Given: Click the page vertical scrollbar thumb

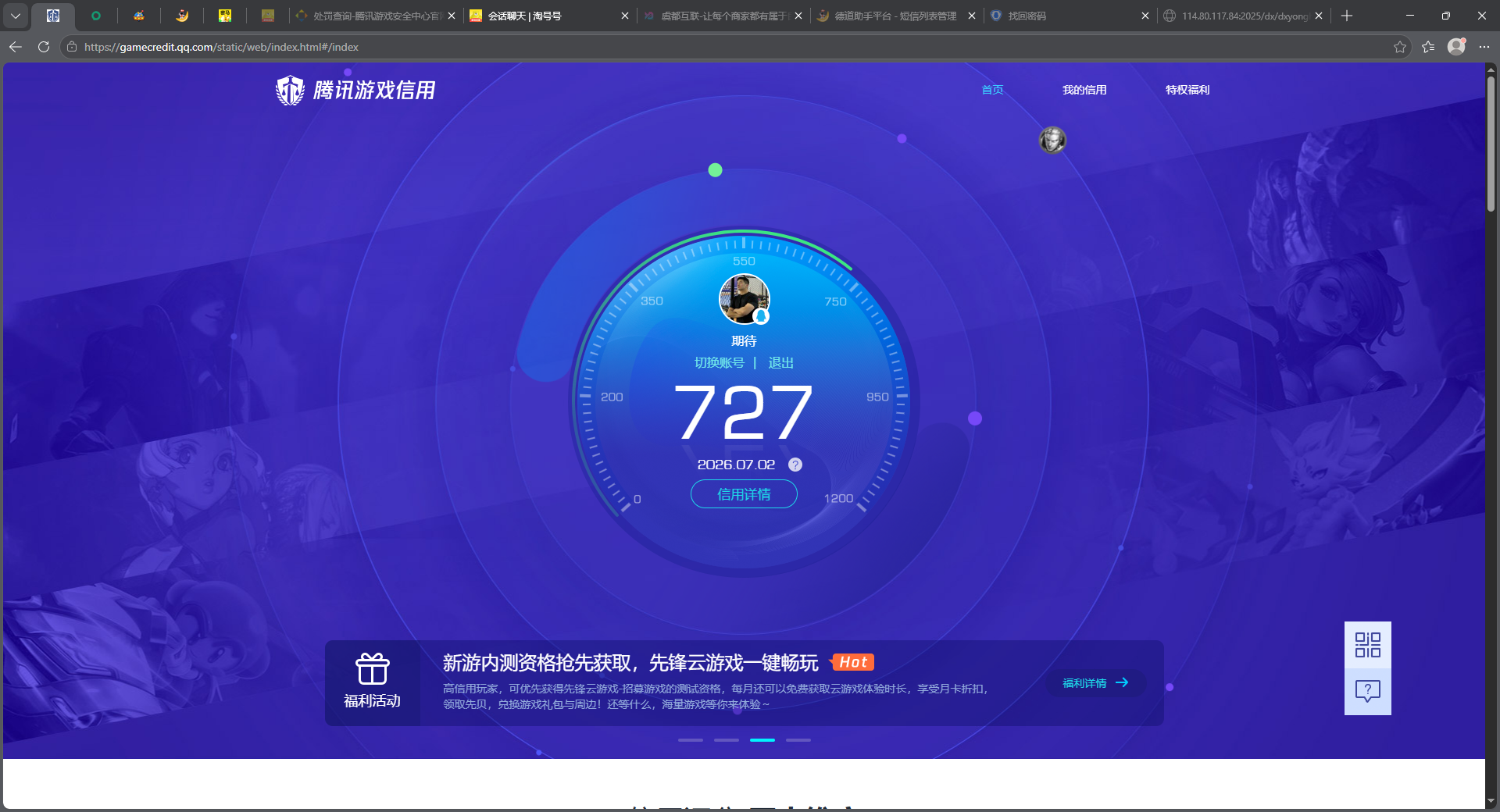Looking at the screenshot, I should tap(1491, 144).
